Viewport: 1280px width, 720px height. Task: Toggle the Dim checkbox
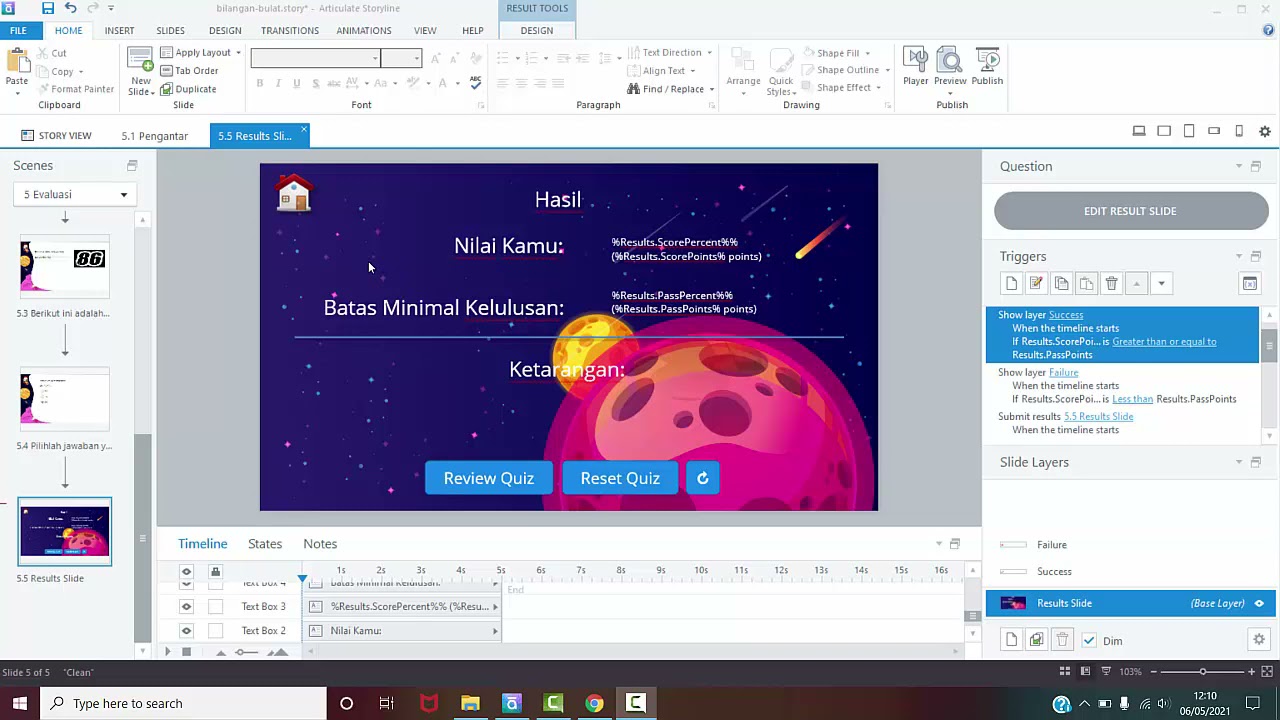click(1089, 641)
